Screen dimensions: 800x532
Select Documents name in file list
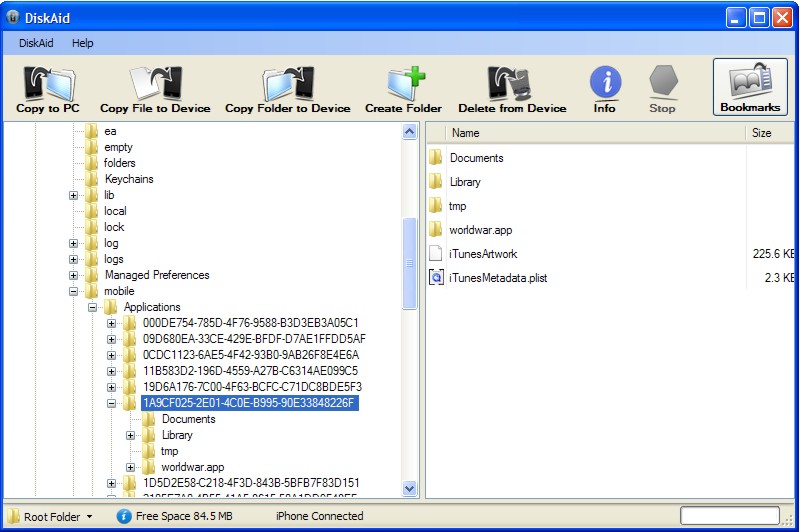coord(477,158)
